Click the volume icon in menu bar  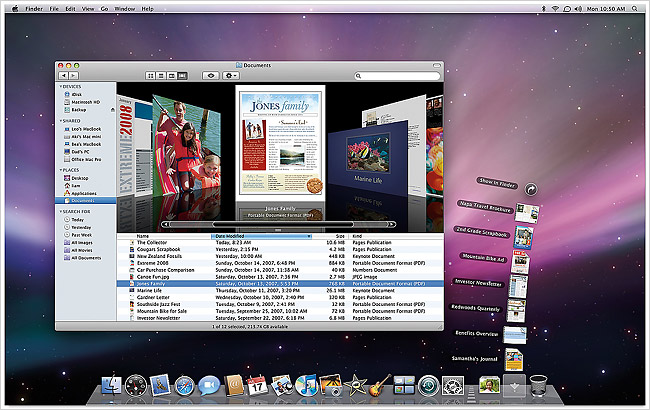(579, 8)
